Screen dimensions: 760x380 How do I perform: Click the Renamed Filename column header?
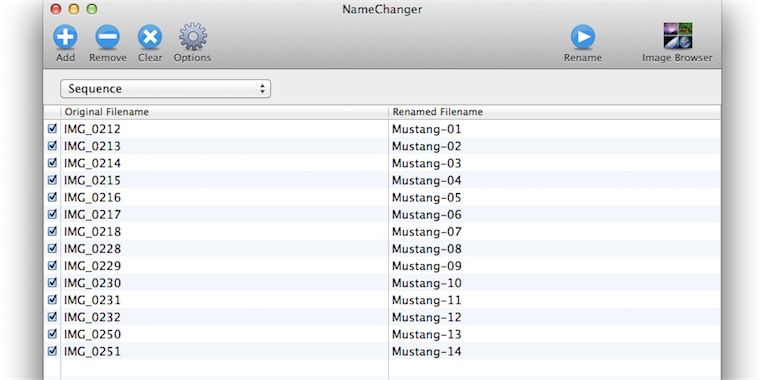[554, 112]
